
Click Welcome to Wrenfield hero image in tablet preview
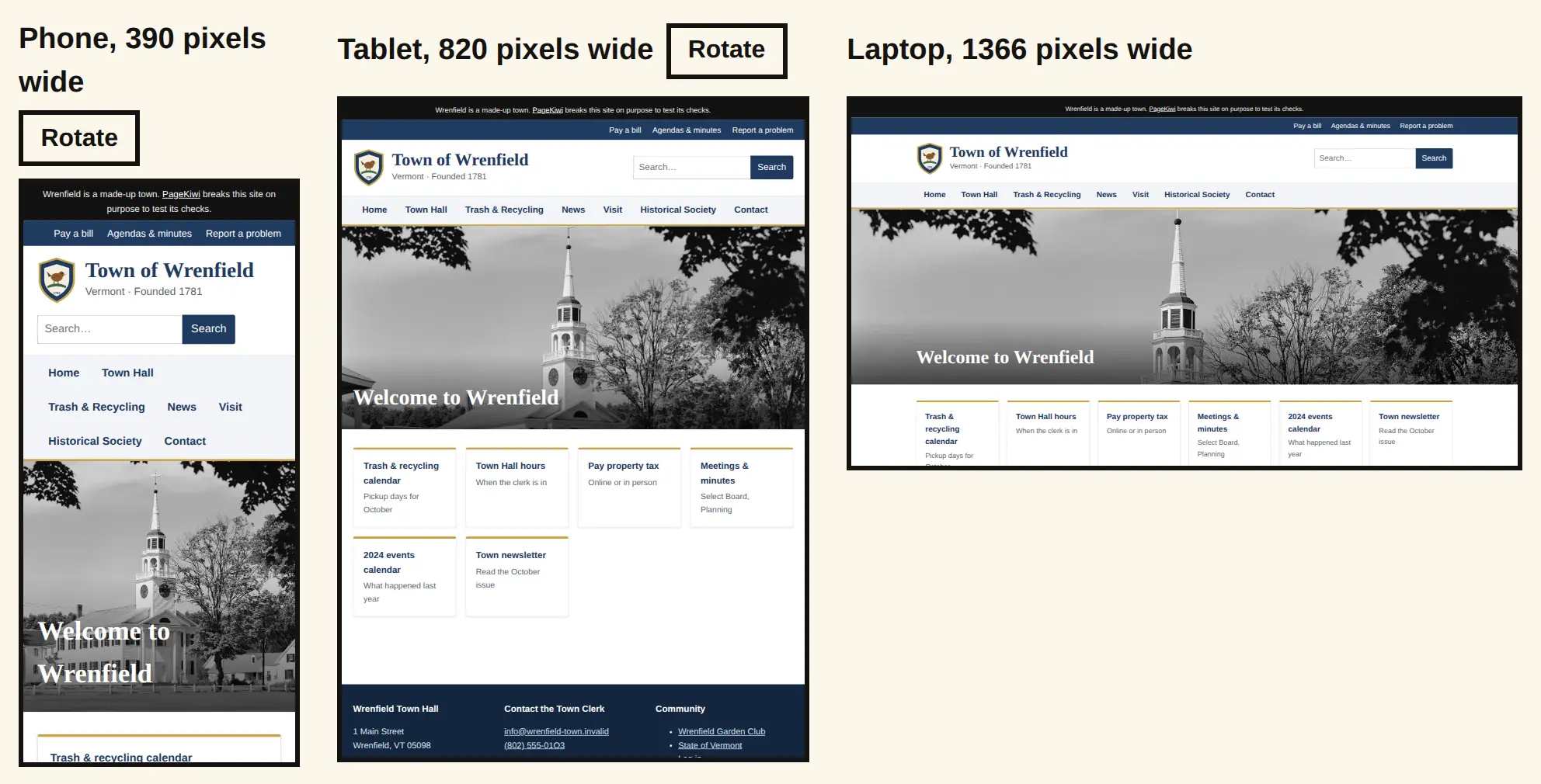[573, 328]
